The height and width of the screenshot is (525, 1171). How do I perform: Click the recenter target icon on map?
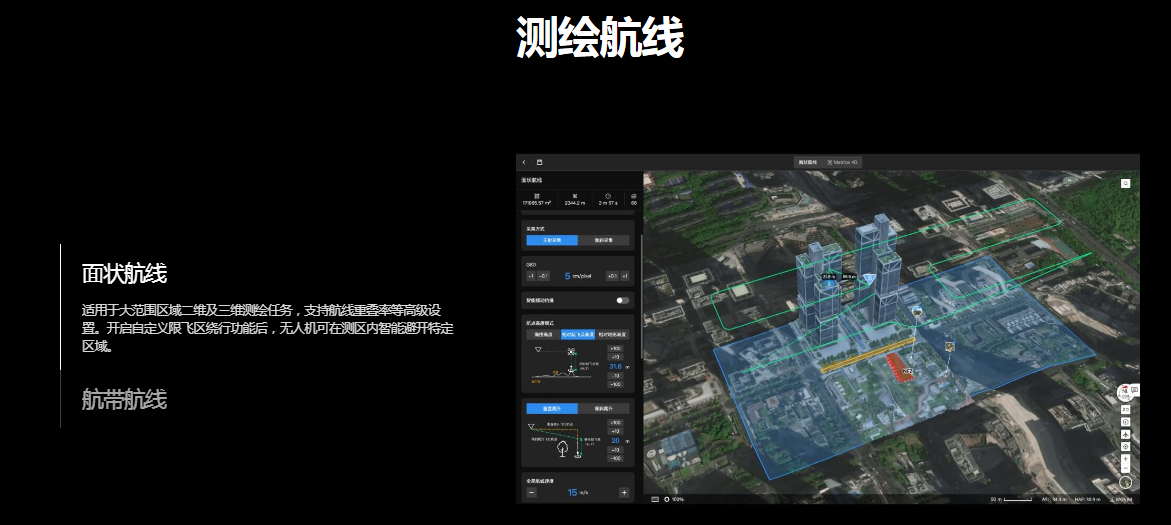(x=1126, y=446)
